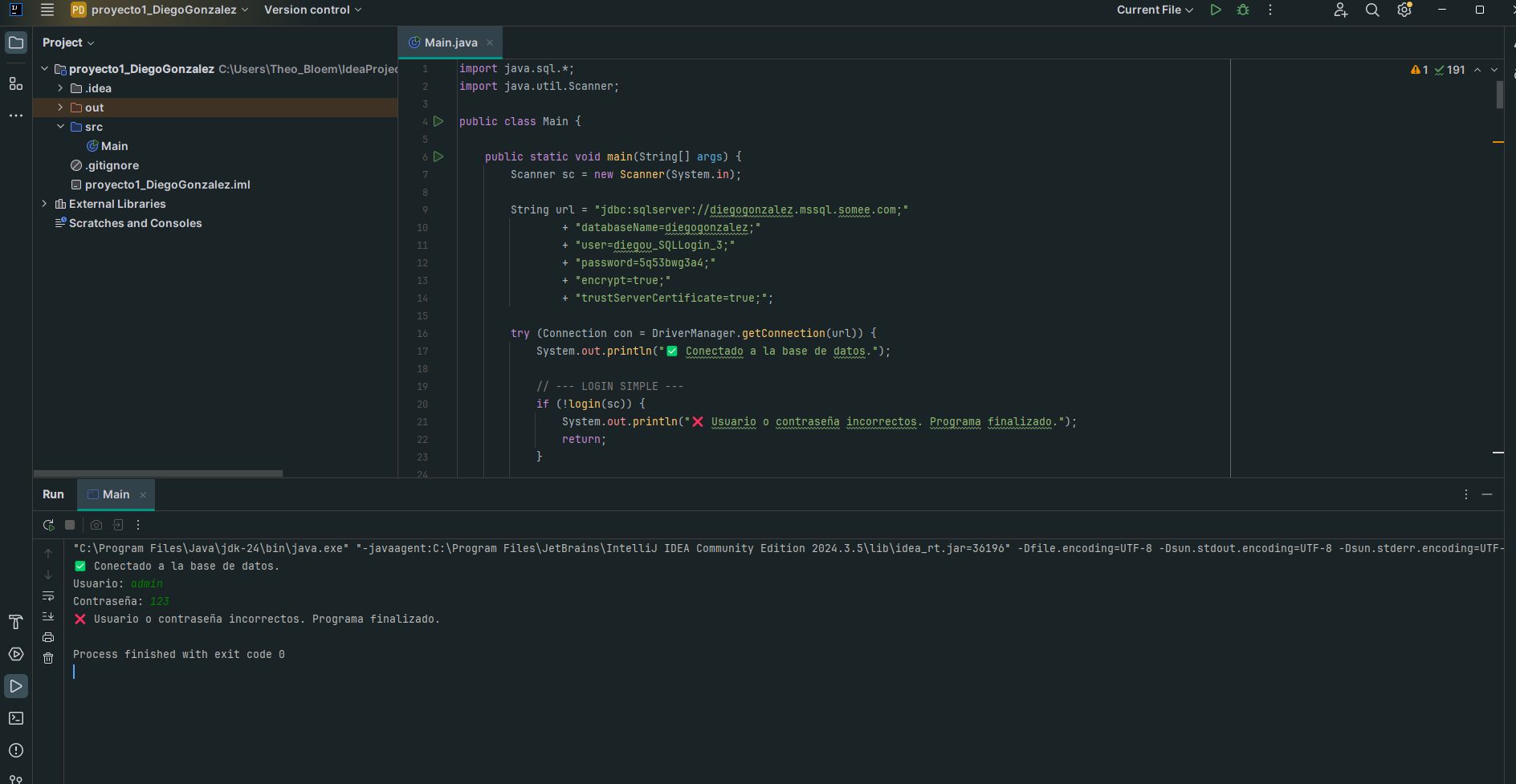This screenshot has height=784, width=1516.
Task: Open IDE settings gear icon
Action: click(1404, 10)
